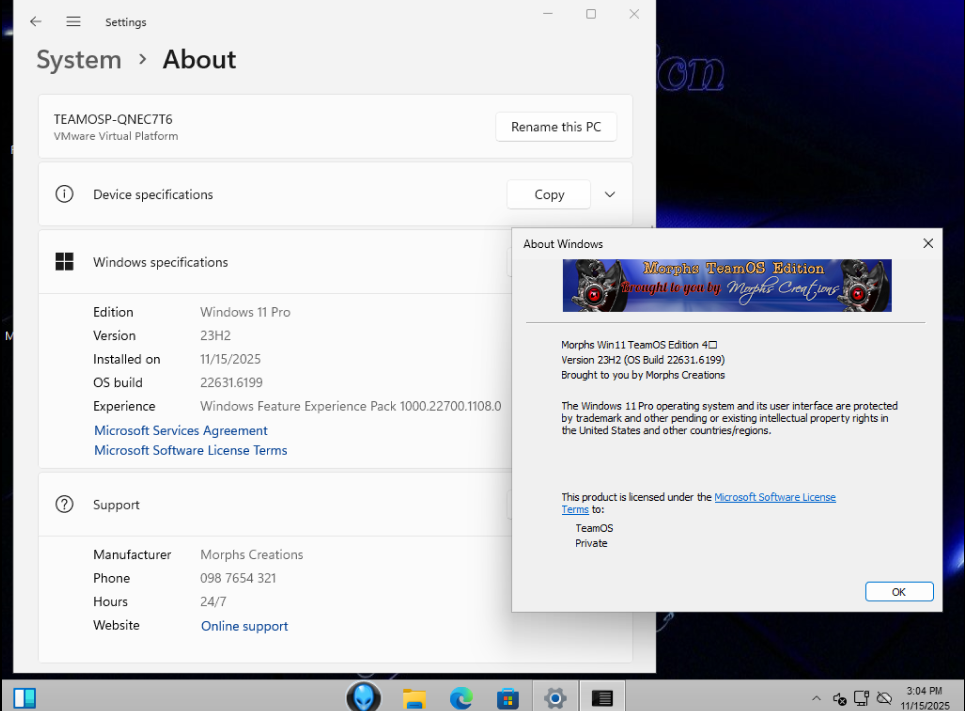This screenshot has width=965, height=711.
Task: Open the Microsoft Services Agreement link
Action: coord(181,430)
